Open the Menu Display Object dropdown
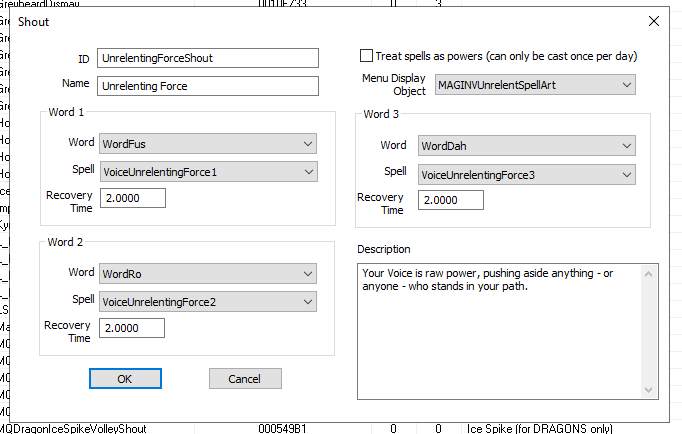682x434 pixels. (535, 86)
